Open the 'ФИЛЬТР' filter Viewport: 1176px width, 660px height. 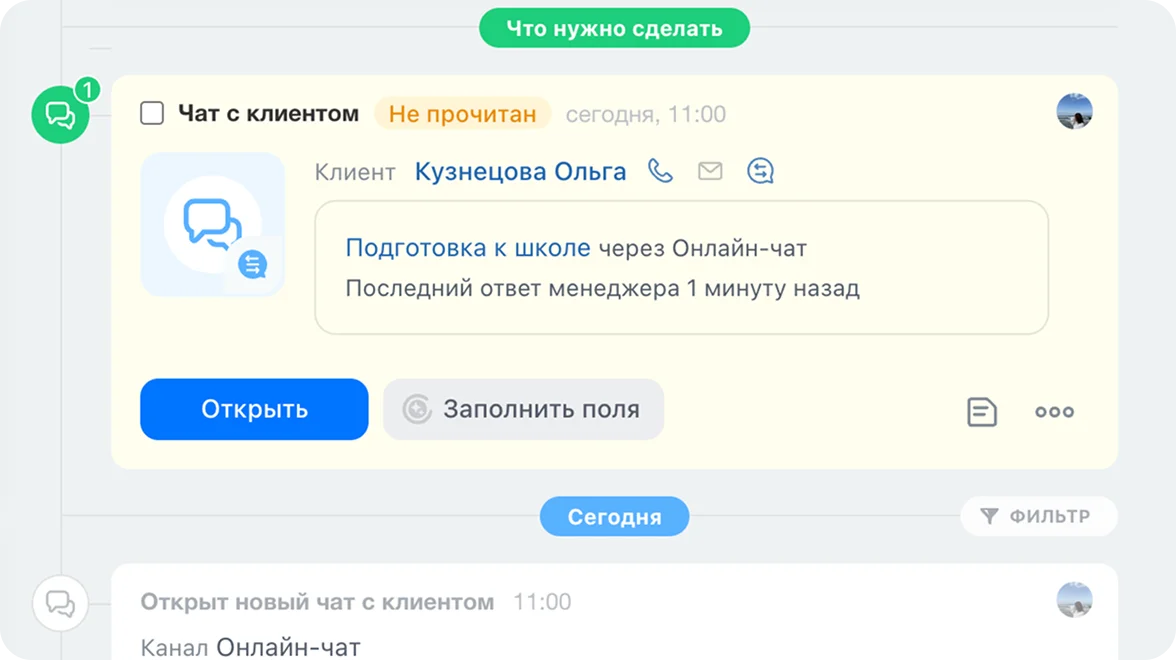point(1039,516)
